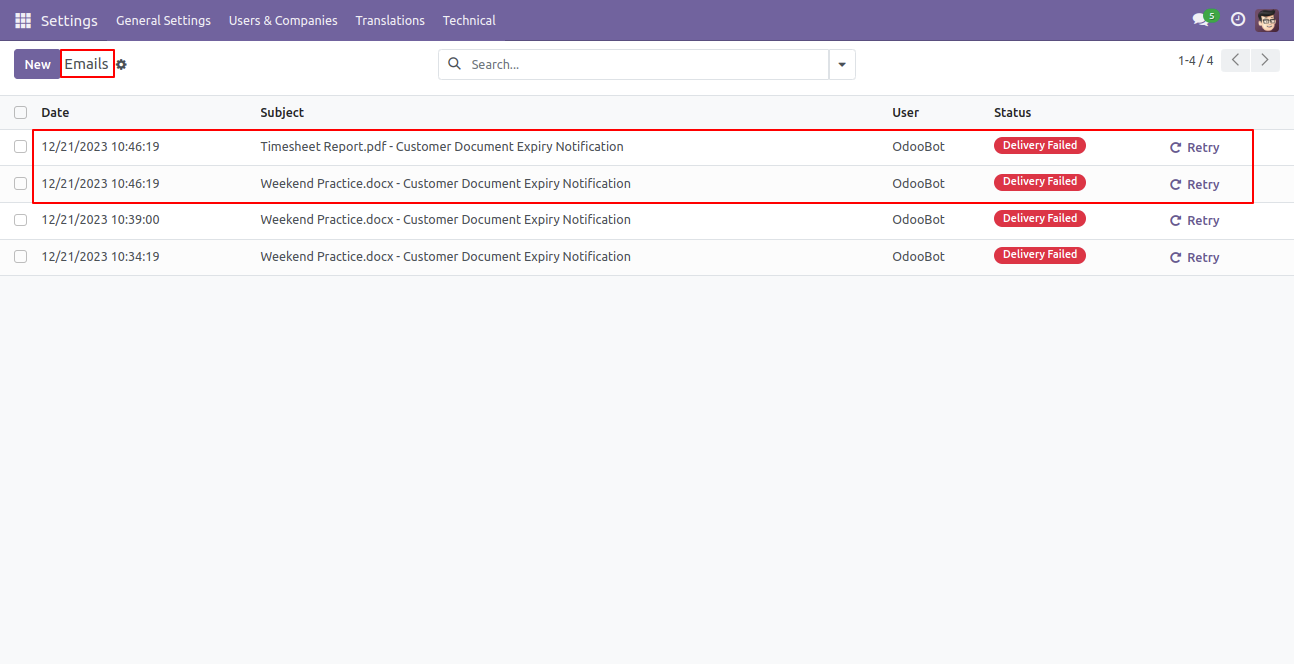Image resolution: width=1294 pixels, height=664 pixels.
Task: Open the conversations messages icon
Action: [x=1200, y=20]
